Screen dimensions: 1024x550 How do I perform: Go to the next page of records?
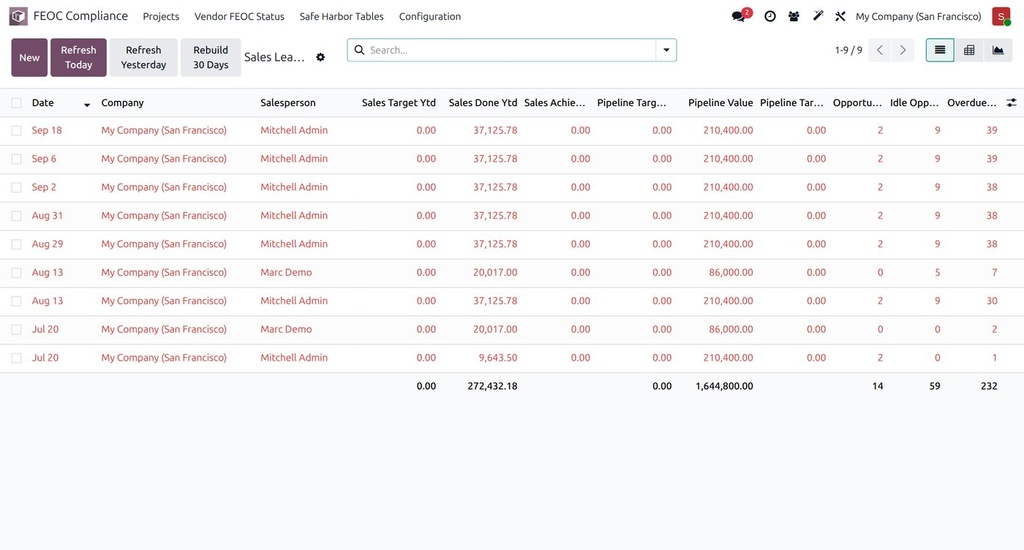(903, 50)
